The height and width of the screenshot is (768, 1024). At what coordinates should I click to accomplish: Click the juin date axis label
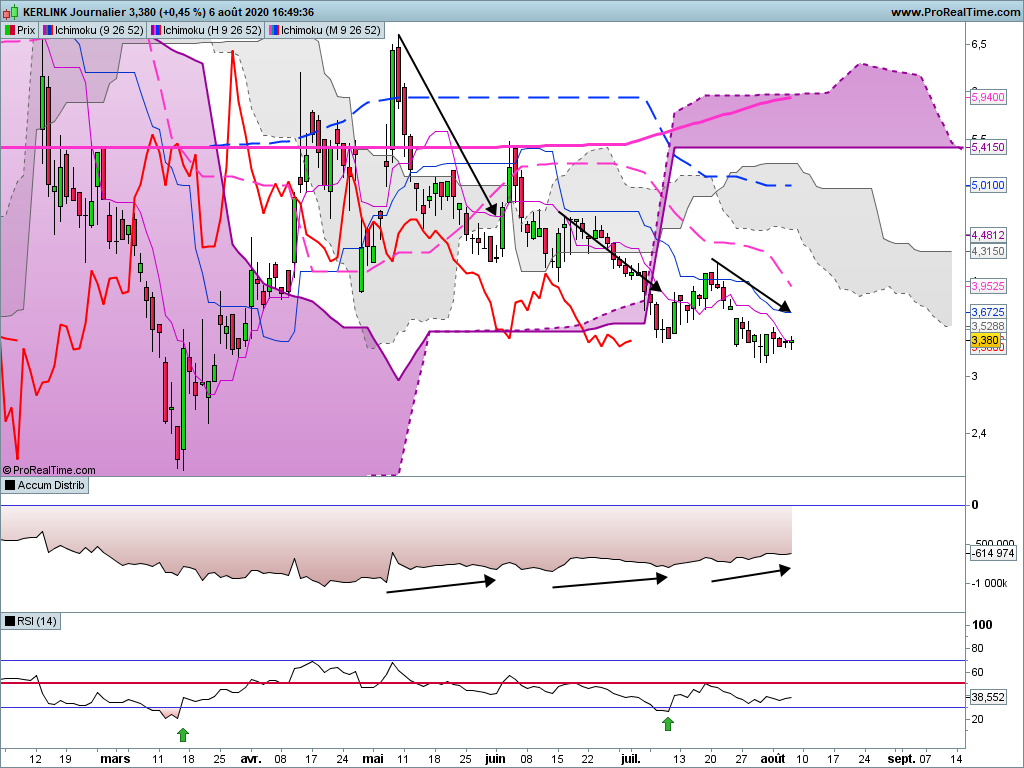pos(495,759)
